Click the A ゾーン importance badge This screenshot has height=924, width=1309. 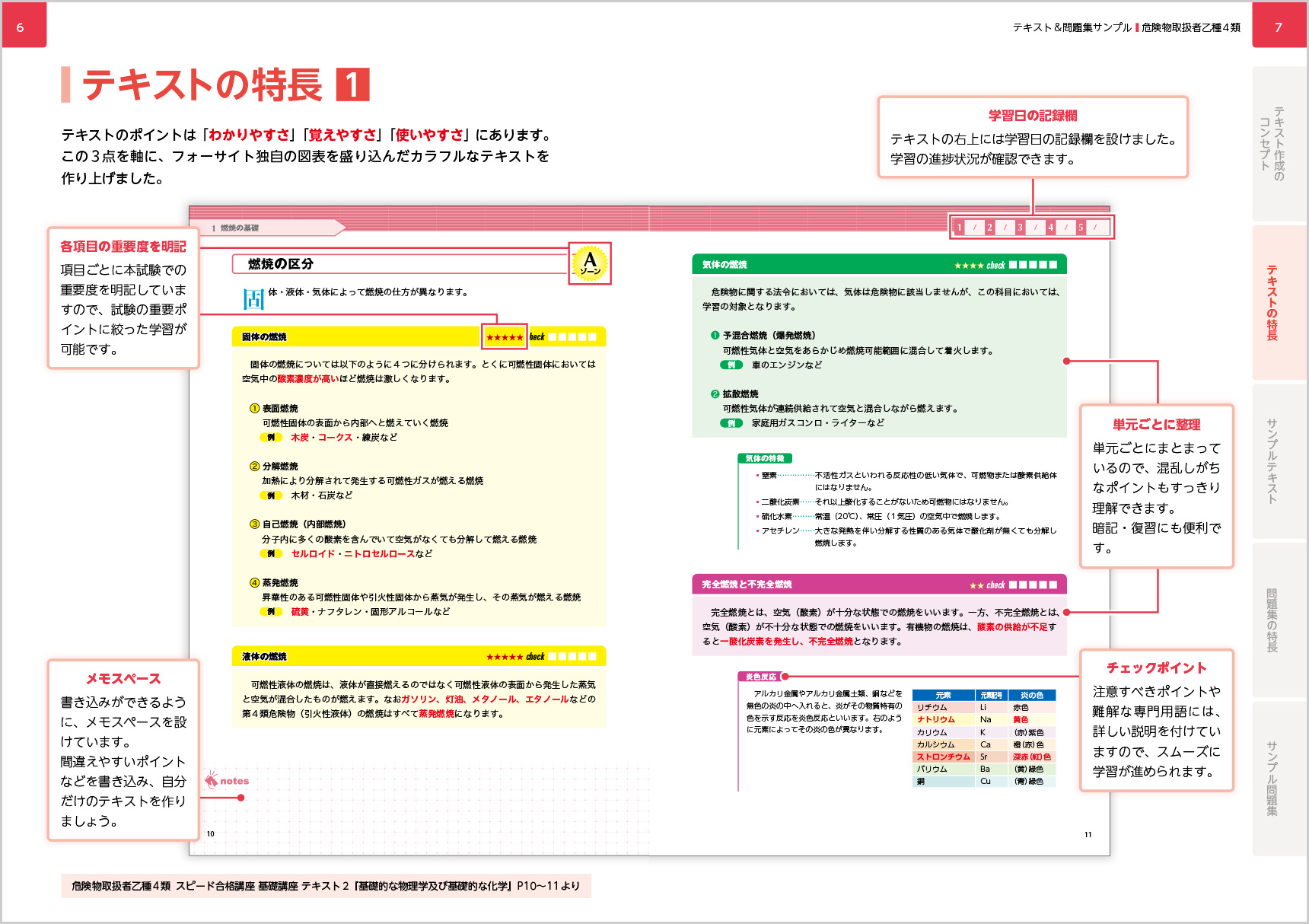point(590,263)
